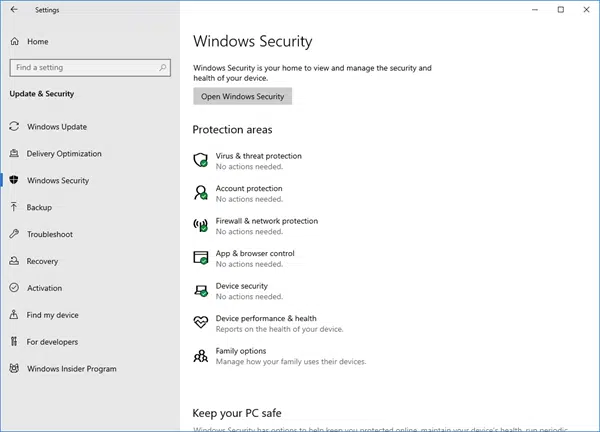Viewport: 600px width, 432px height.
Task: Go back using the back arrow
Action: (14, 10)
